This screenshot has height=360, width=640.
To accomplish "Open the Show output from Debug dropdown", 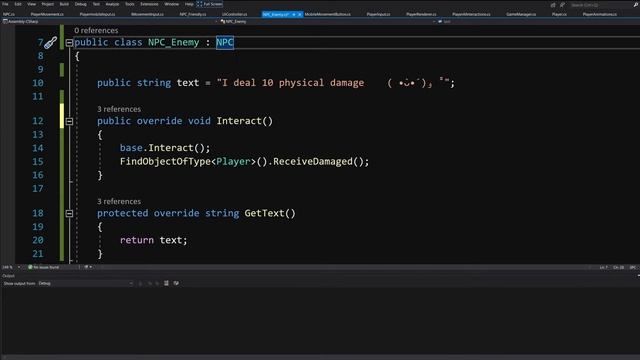I will pos(86,283).
